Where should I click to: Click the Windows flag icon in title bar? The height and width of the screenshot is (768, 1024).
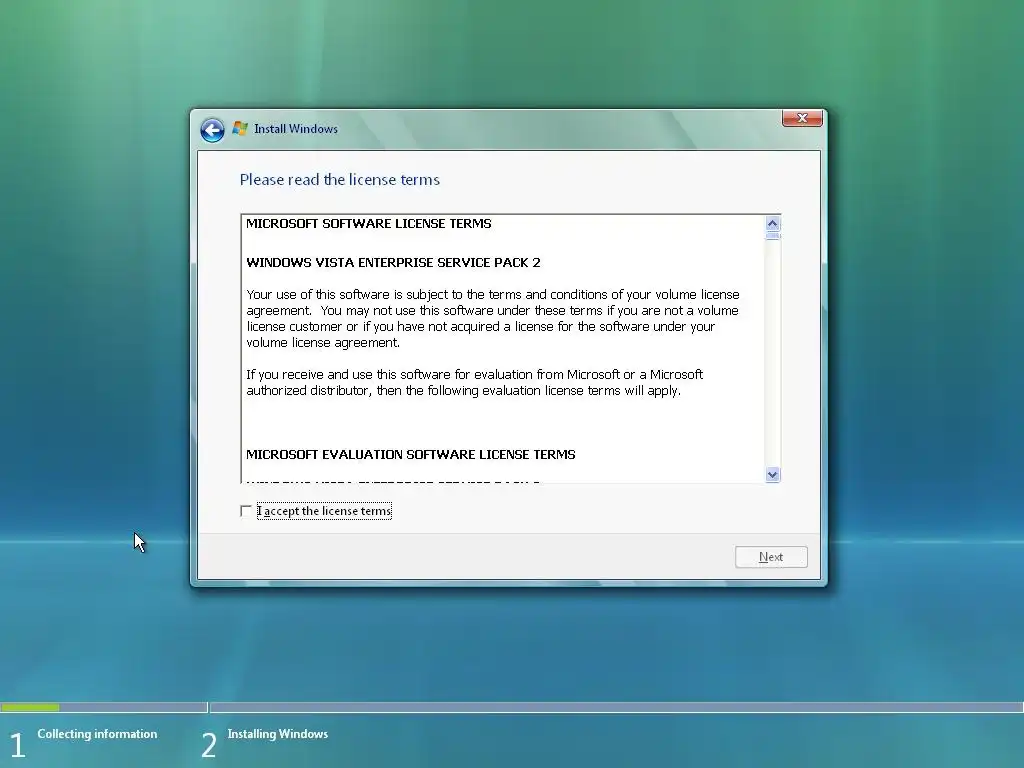[x=240, y=129]
